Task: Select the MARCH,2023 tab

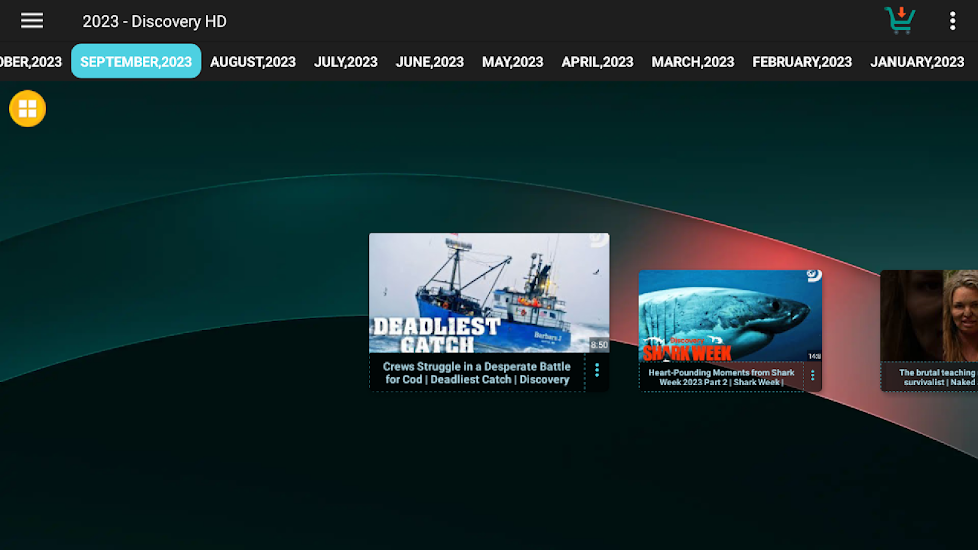Action: (693, 61)
